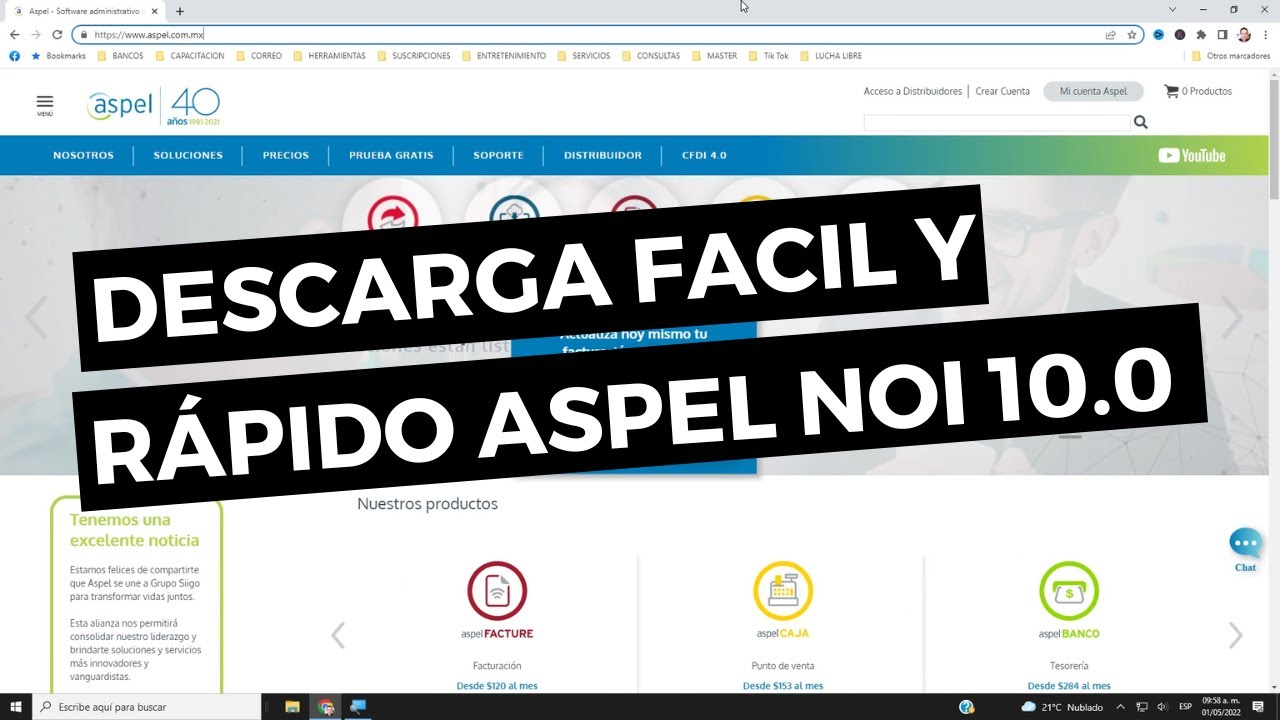
Task: Open the LUCHA LIBRE bookmarks folder
Action: (x=830, y=56)
